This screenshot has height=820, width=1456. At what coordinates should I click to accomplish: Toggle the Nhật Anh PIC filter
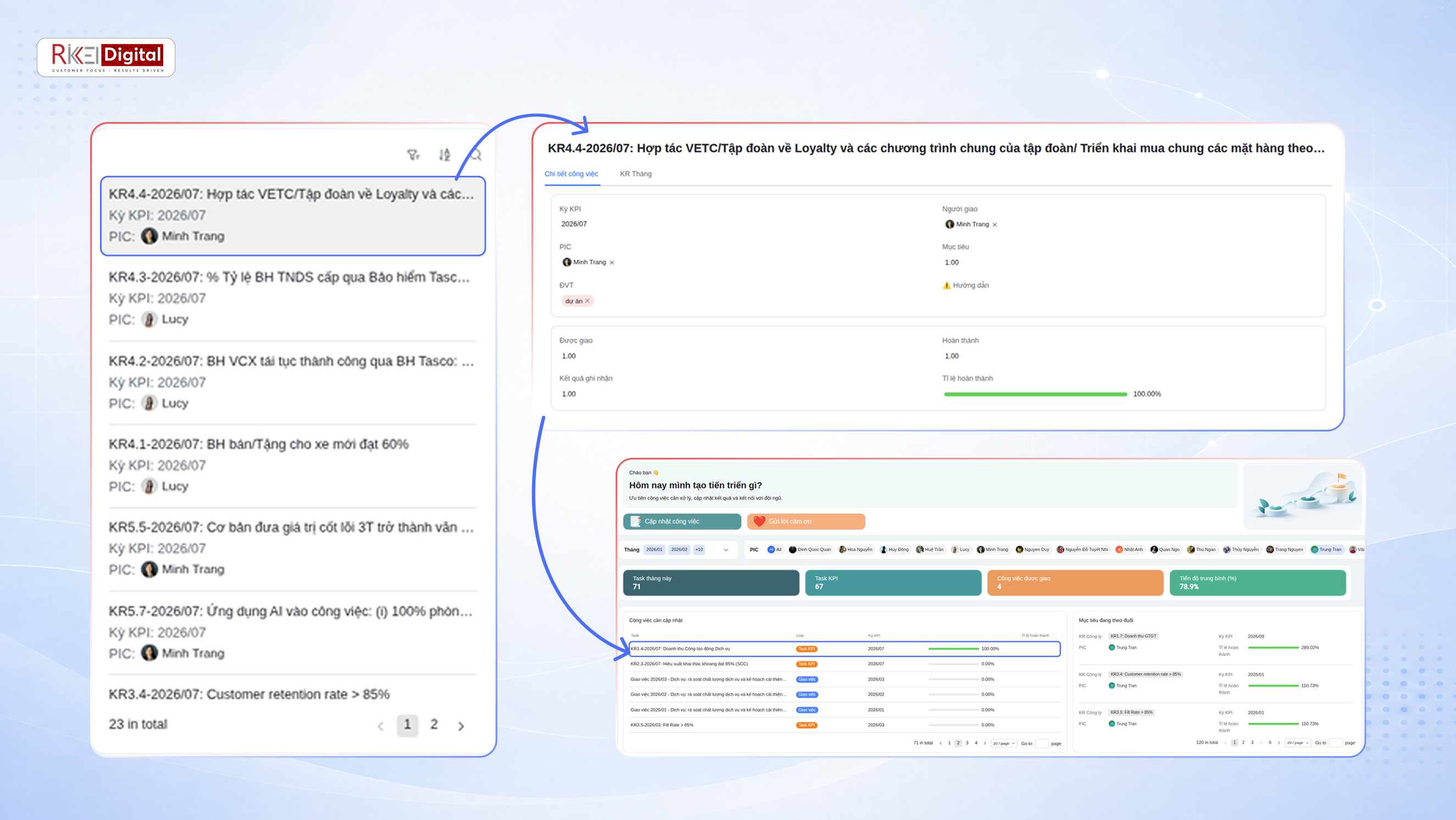click(x=1130, y=549)
